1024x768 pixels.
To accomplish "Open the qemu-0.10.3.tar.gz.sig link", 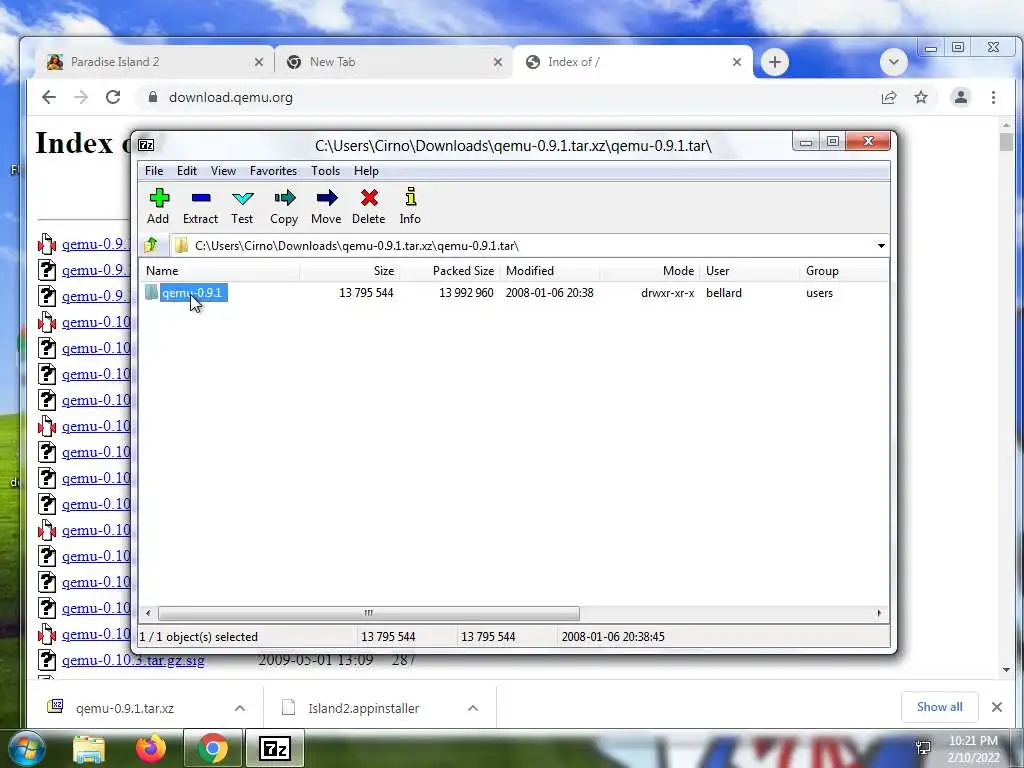I will (133, 660).
